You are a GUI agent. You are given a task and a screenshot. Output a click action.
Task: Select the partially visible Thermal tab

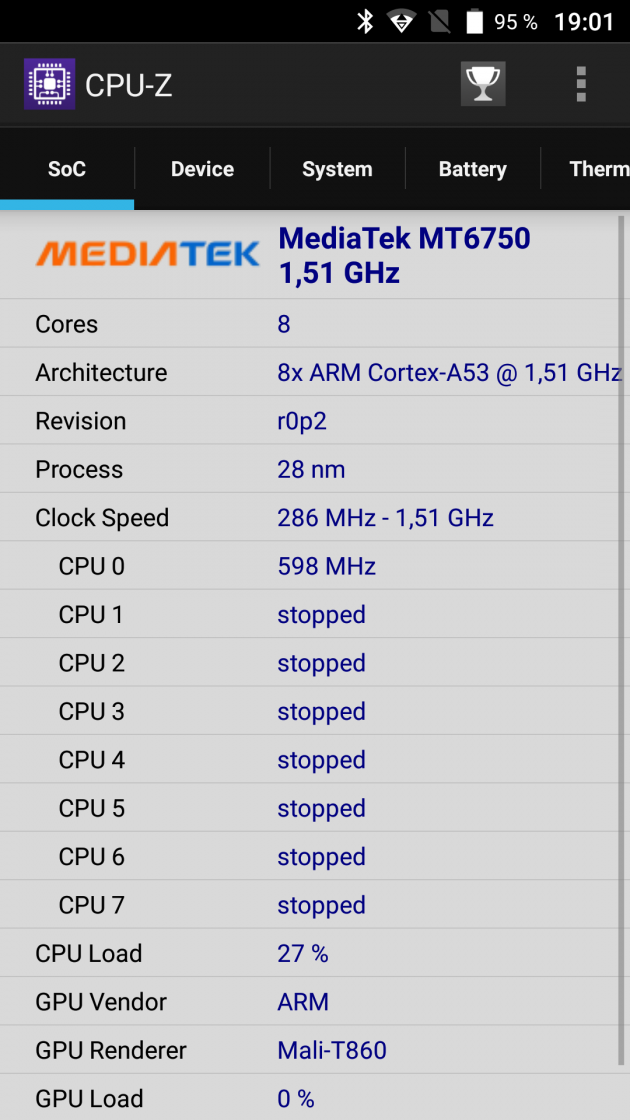pos(598,169)
